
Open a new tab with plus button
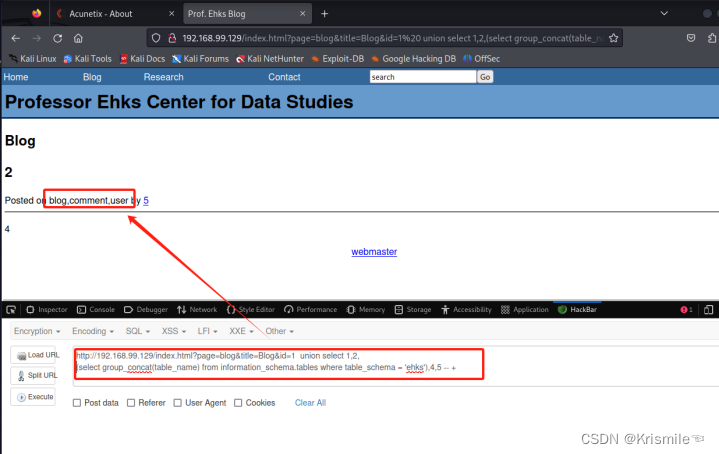[325, 14]
